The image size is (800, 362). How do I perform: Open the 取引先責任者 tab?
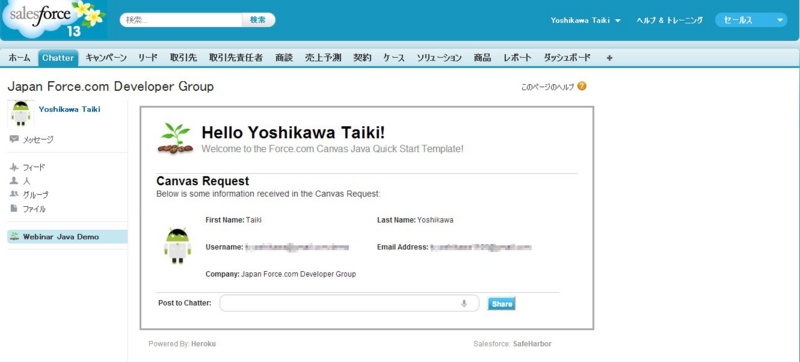236,58
